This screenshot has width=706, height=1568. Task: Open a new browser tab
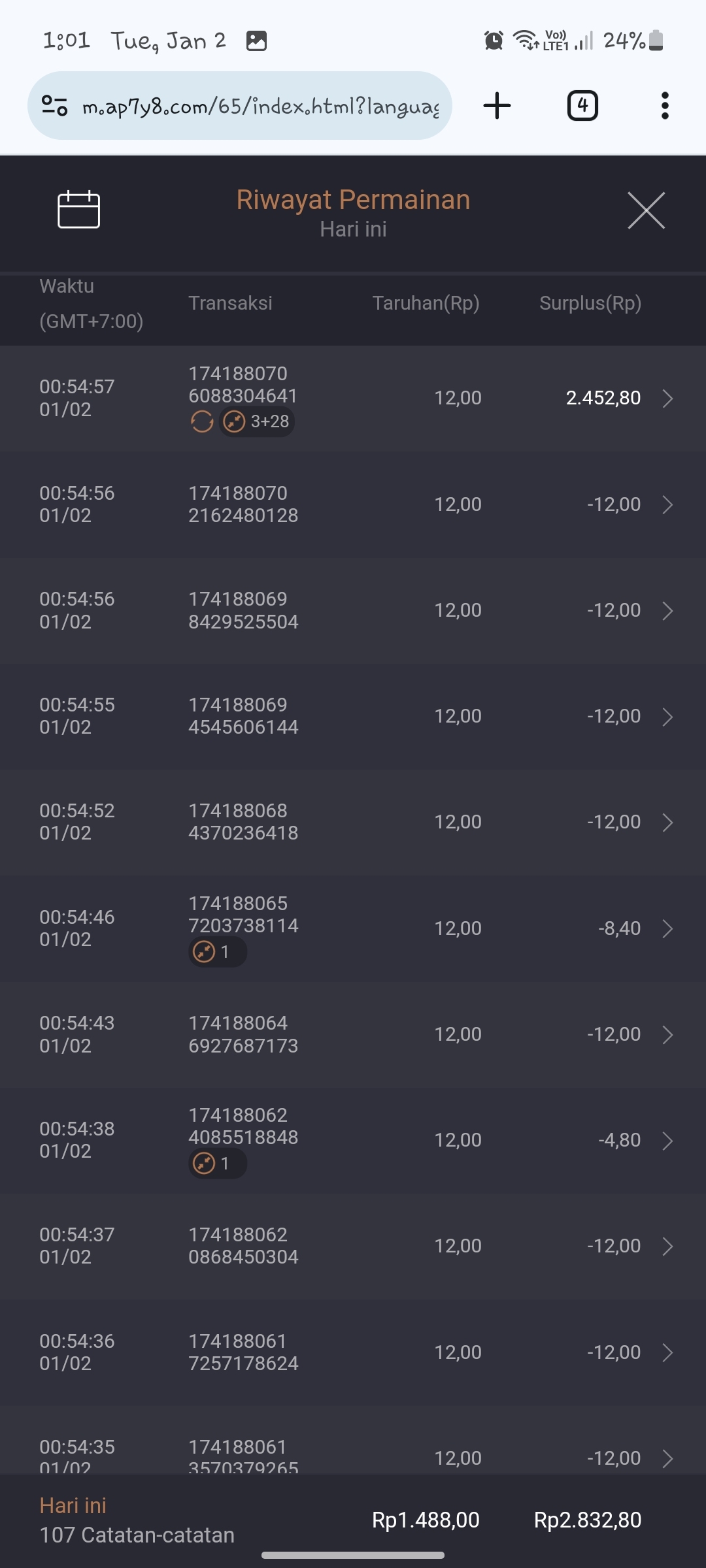tap(497, 106)
